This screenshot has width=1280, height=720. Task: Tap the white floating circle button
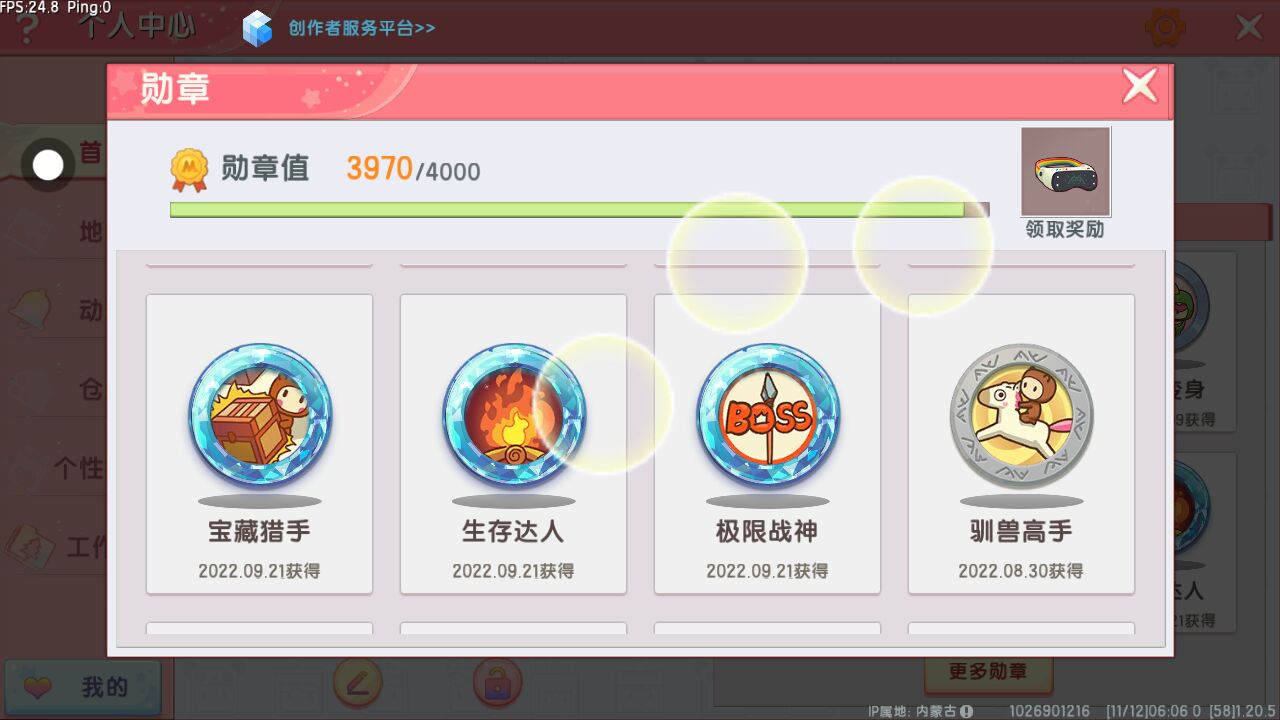click(48, 165)
